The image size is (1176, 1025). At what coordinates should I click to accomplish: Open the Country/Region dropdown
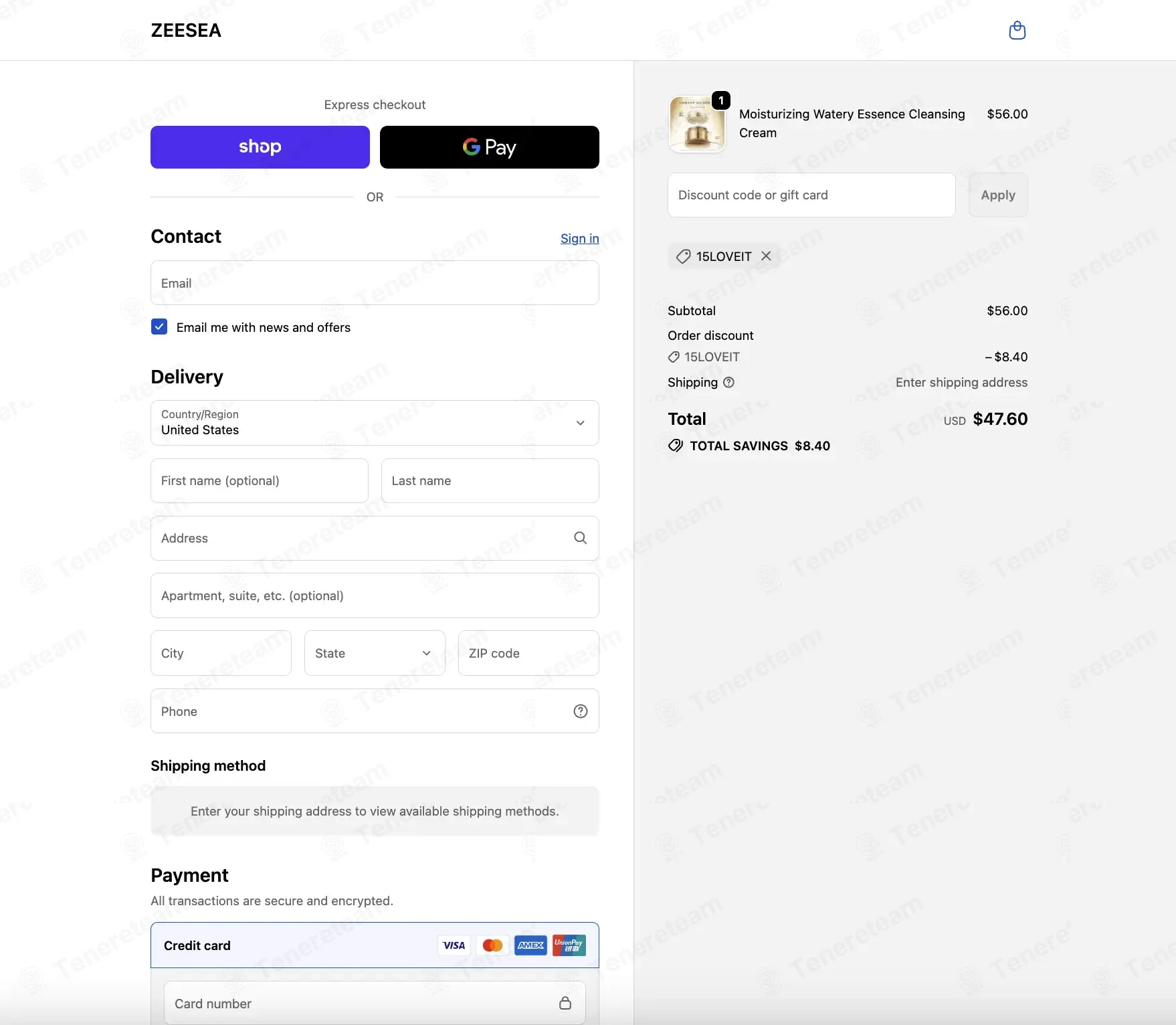tap(375, 423)
